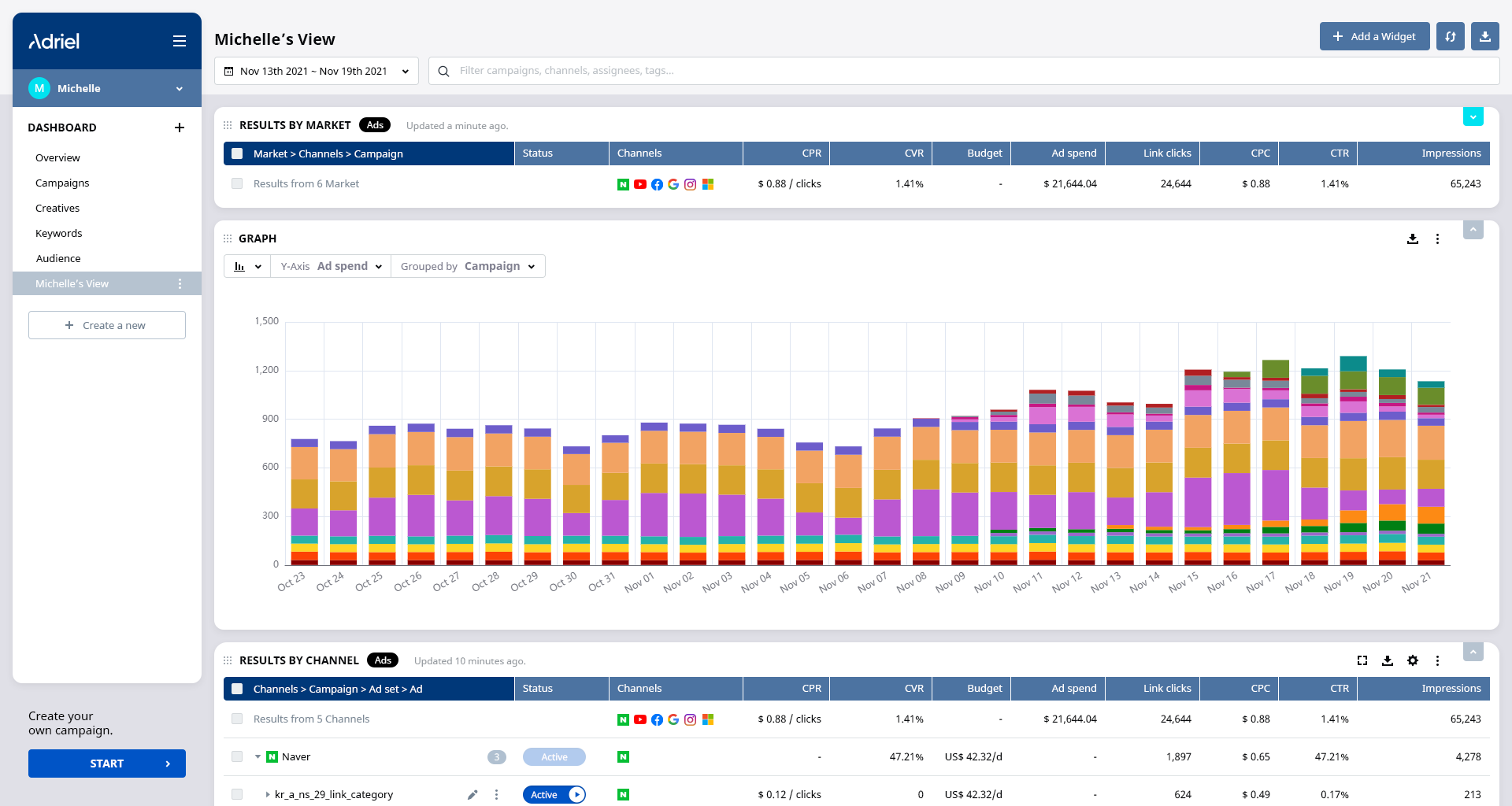Open Keywords in dashboard menu
Screen dimensions: 1512x806
point(59,233)
